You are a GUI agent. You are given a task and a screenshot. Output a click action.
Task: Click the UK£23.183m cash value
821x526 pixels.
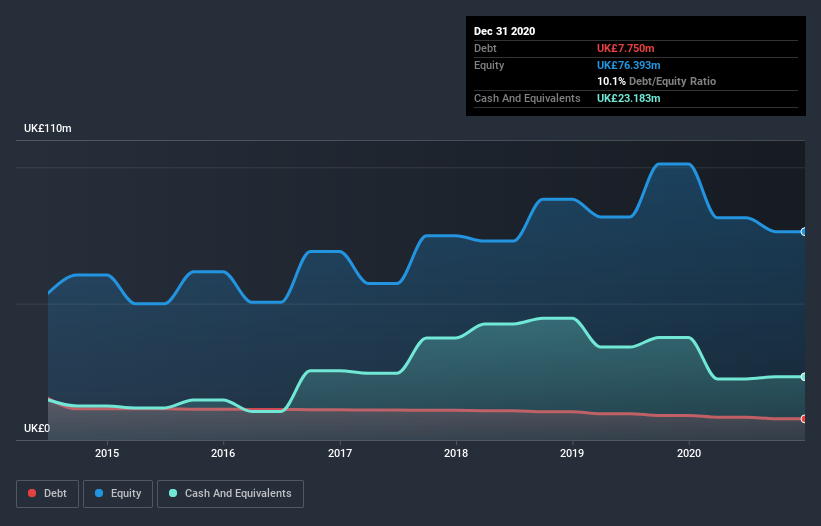tap(628, 98)
